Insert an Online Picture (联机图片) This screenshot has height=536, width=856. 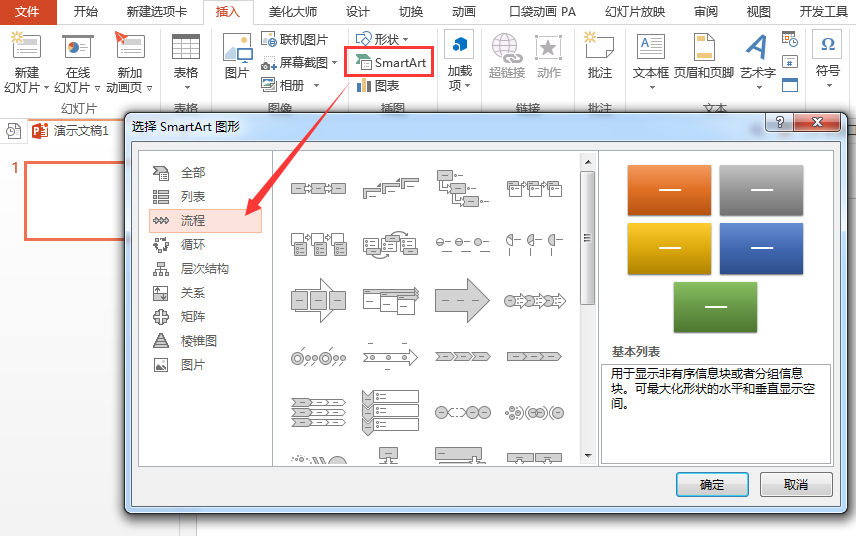294,39
